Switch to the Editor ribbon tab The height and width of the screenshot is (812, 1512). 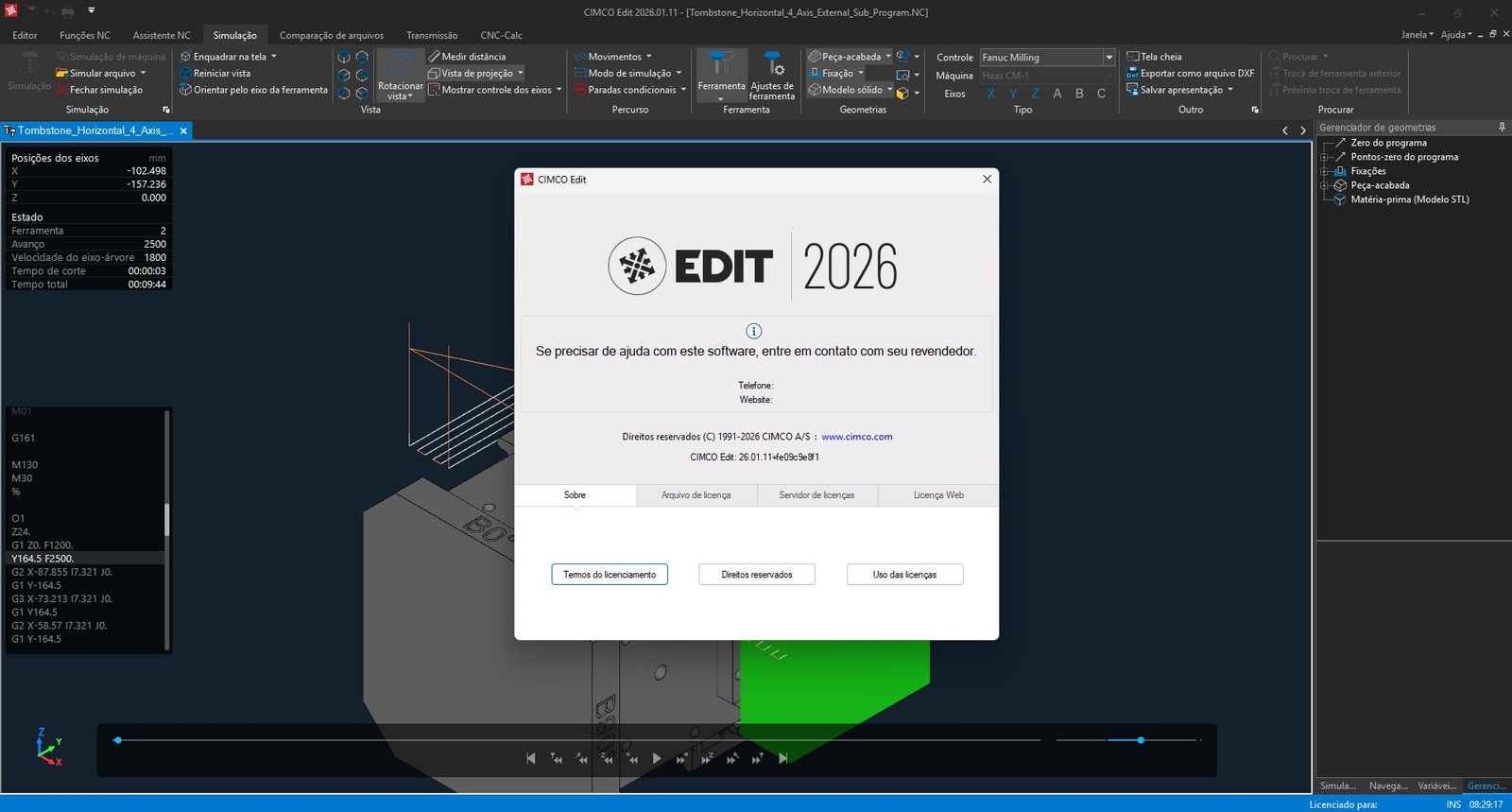[25, 35]
